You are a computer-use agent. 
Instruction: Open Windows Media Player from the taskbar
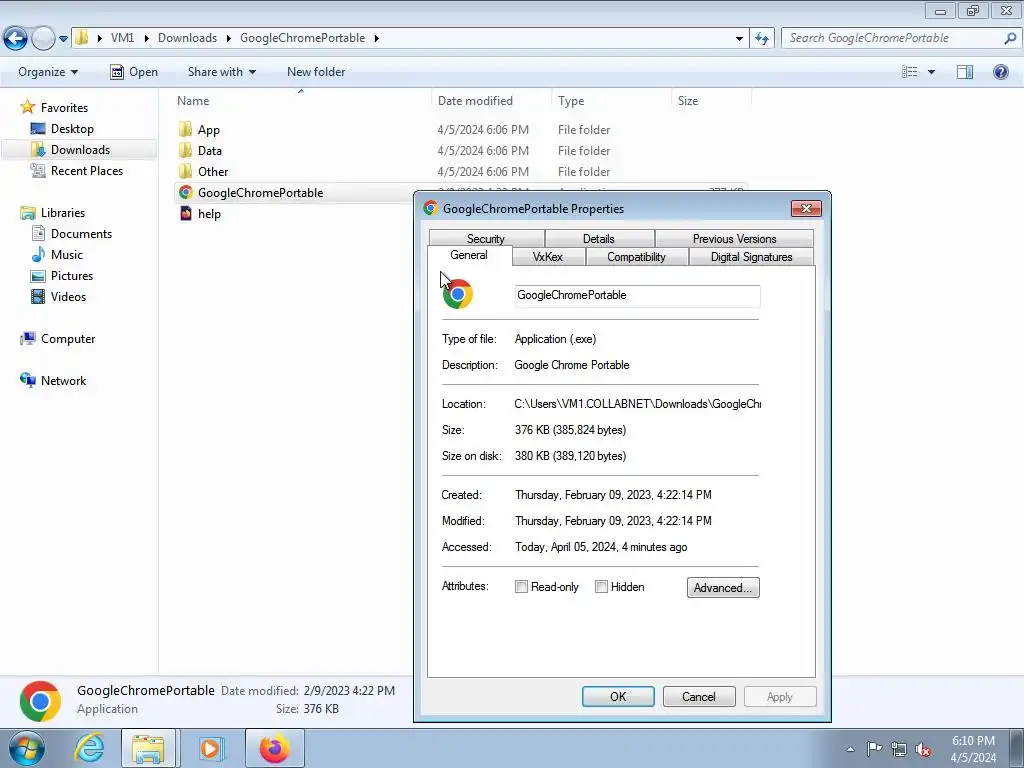click(210, 748)
